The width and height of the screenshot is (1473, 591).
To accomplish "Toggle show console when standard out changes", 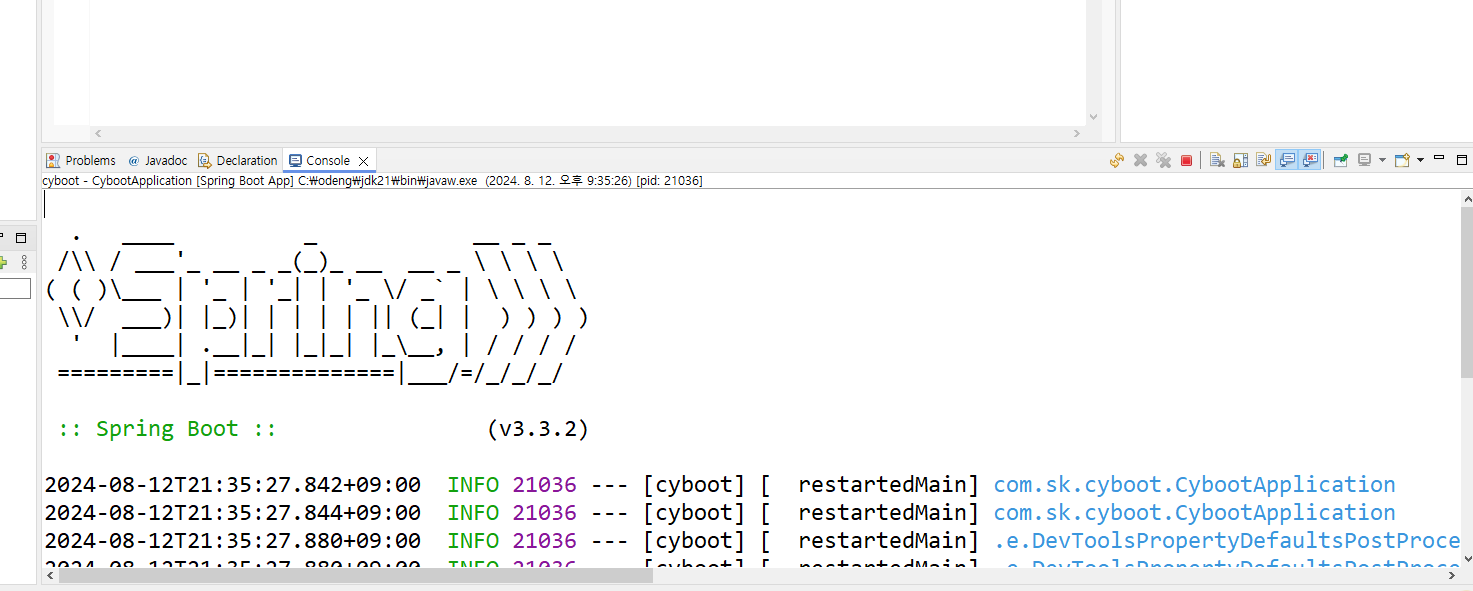I will 1287,160.
